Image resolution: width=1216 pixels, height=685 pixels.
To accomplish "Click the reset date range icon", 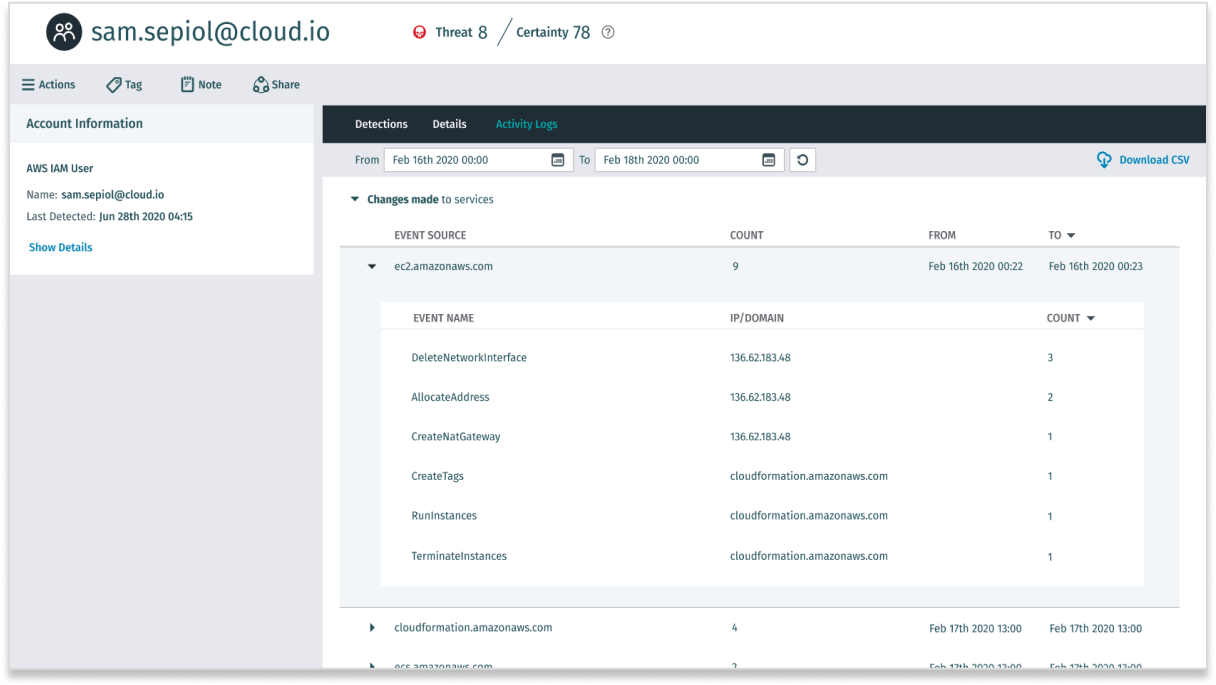I will click(x=802, y=159).
